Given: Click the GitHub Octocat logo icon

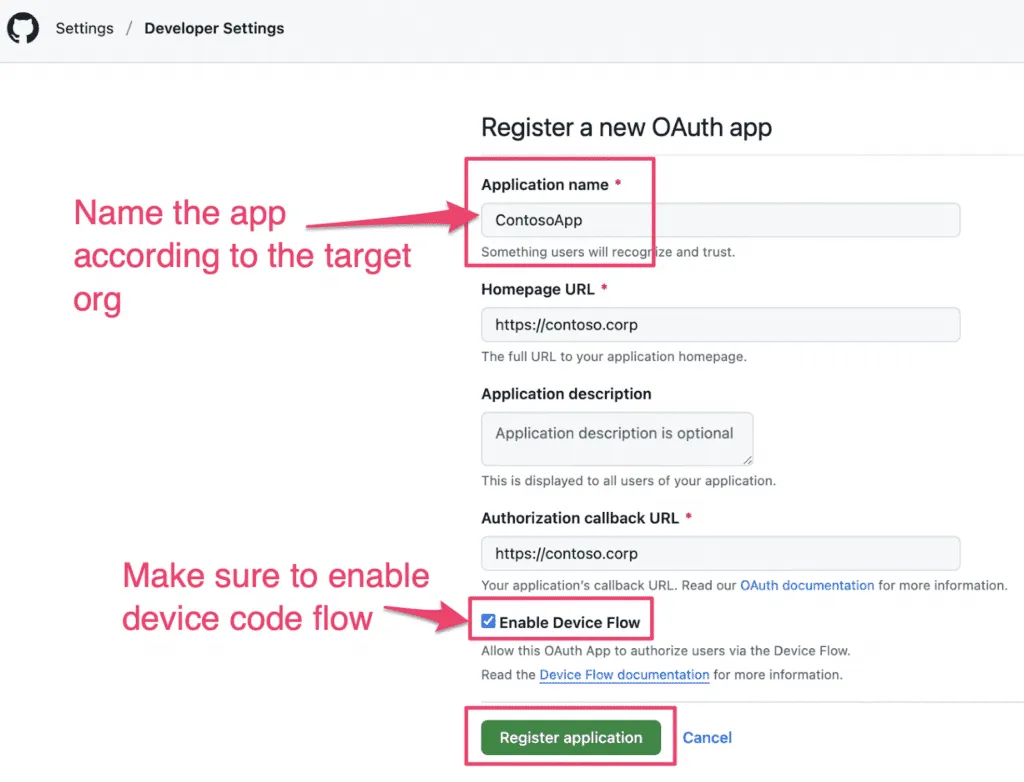Looking at the screenshot, I should coord(22,28).
